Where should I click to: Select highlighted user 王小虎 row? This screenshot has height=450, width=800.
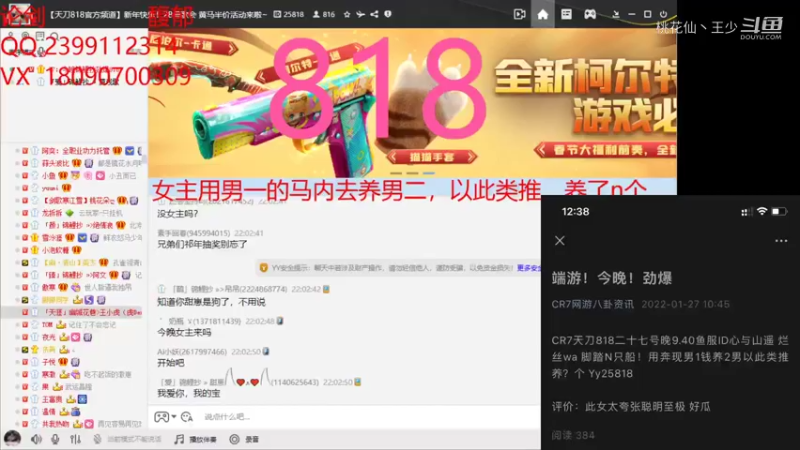pos(72,312)
